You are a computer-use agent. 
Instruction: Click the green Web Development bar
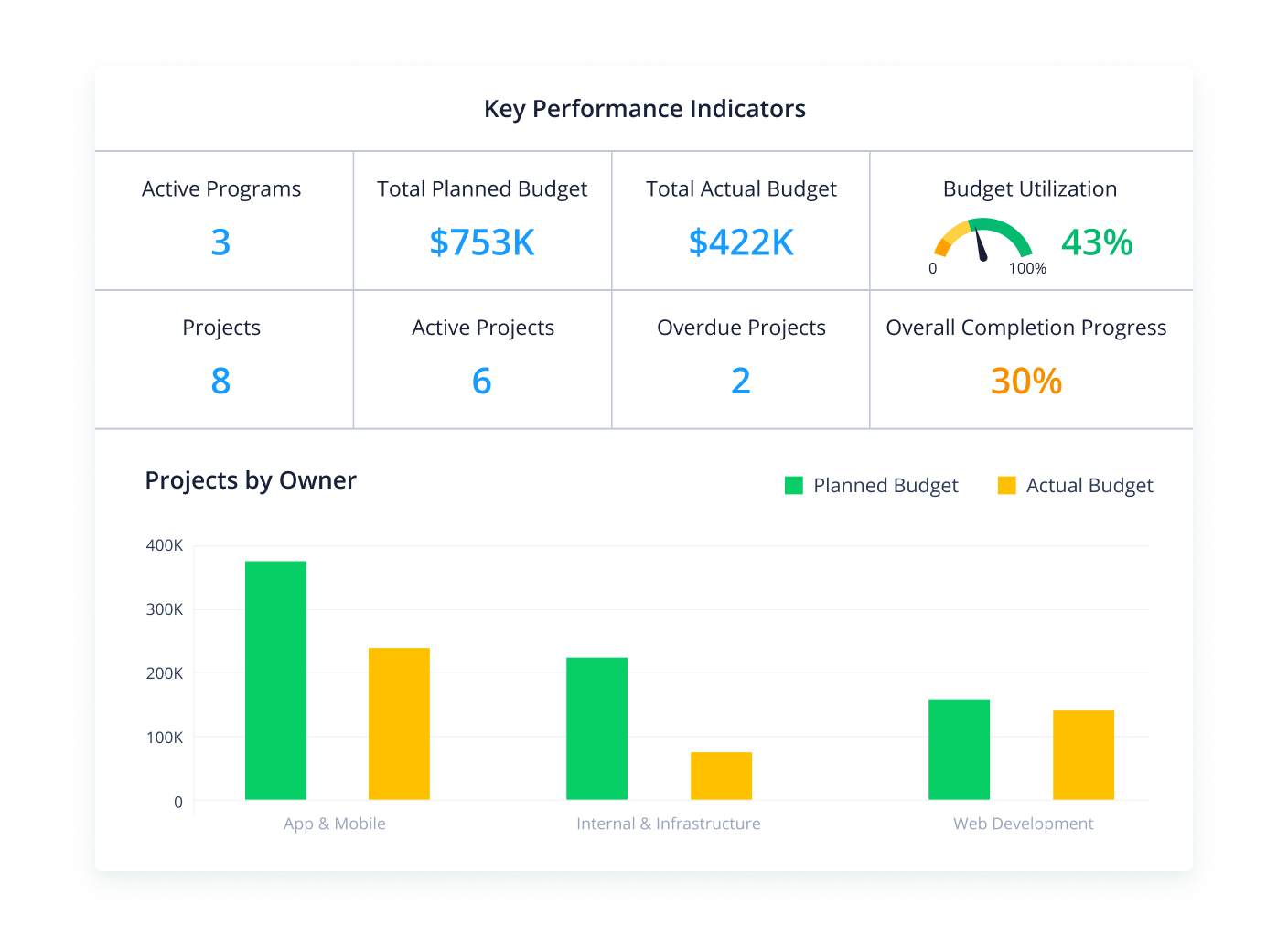[x=959, y=750]
